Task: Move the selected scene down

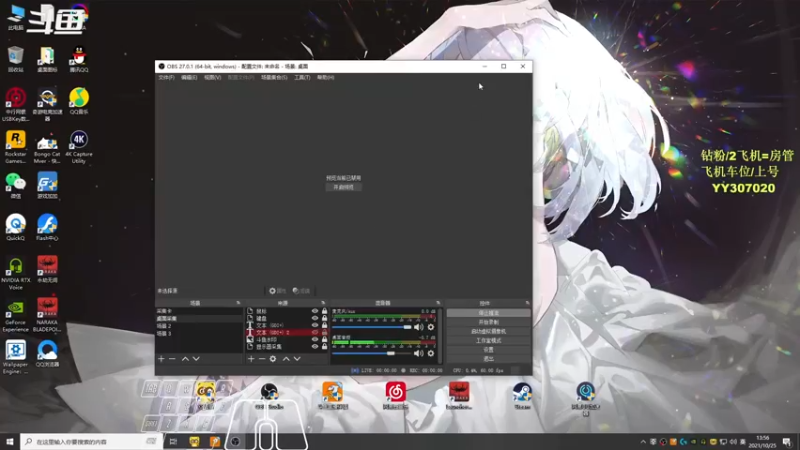Action: 196,359
